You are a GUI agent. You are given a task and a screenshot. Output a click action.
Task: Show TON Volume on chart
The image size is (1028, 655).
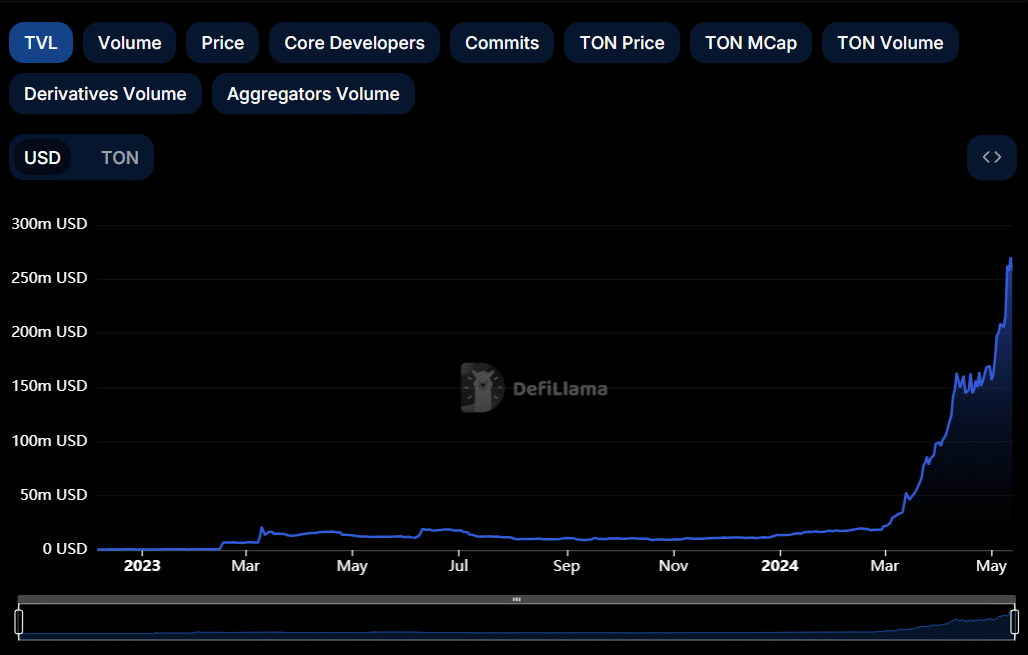889,43
